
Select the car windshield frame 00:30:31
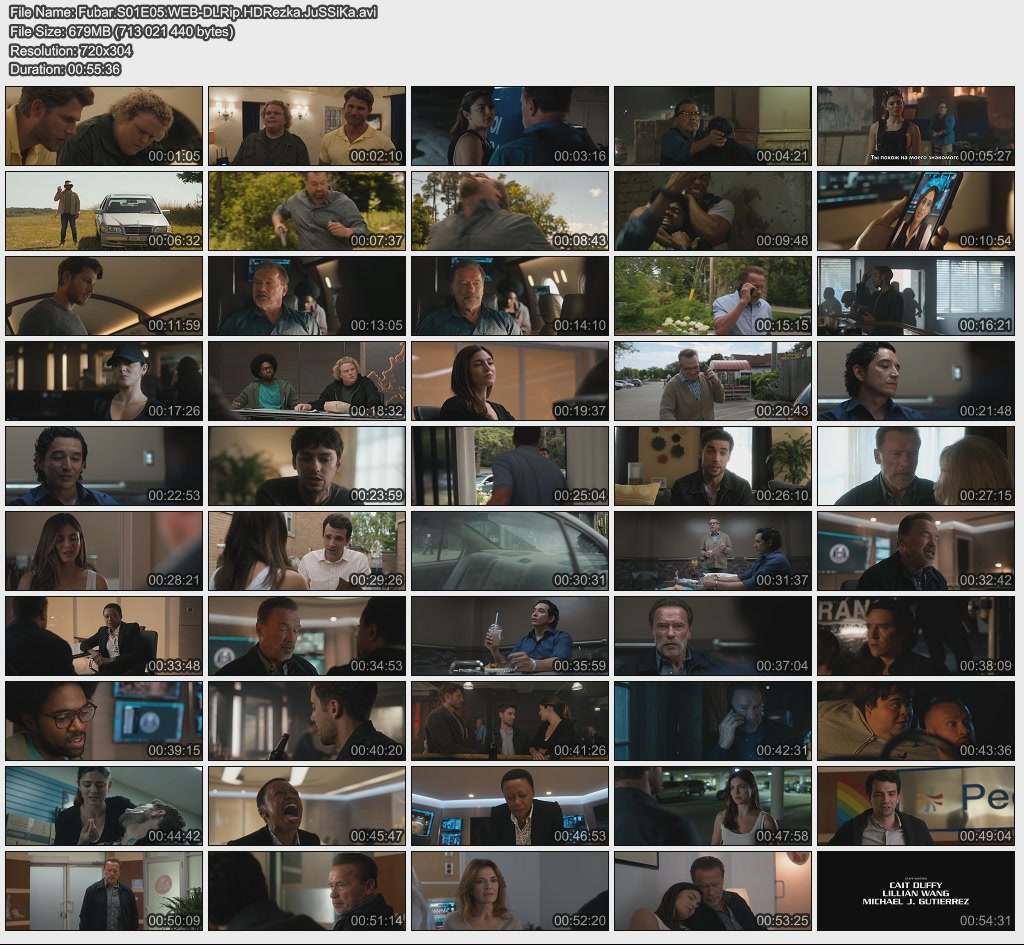(x=510, y=551)
